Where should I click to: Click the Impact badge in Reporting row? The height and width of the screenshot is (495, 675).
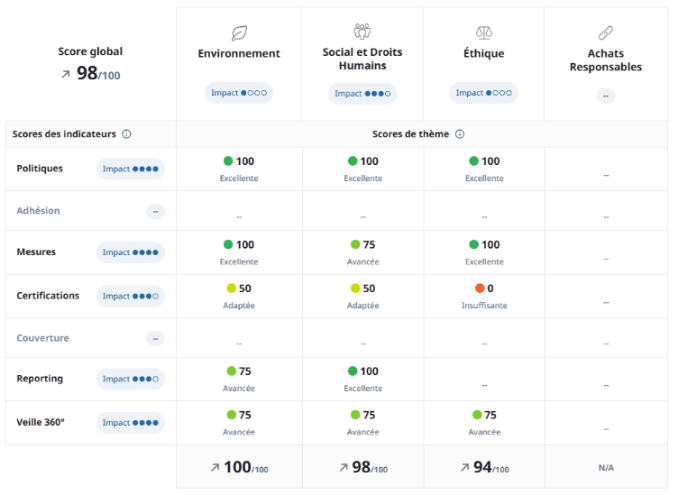coord(130,379)
